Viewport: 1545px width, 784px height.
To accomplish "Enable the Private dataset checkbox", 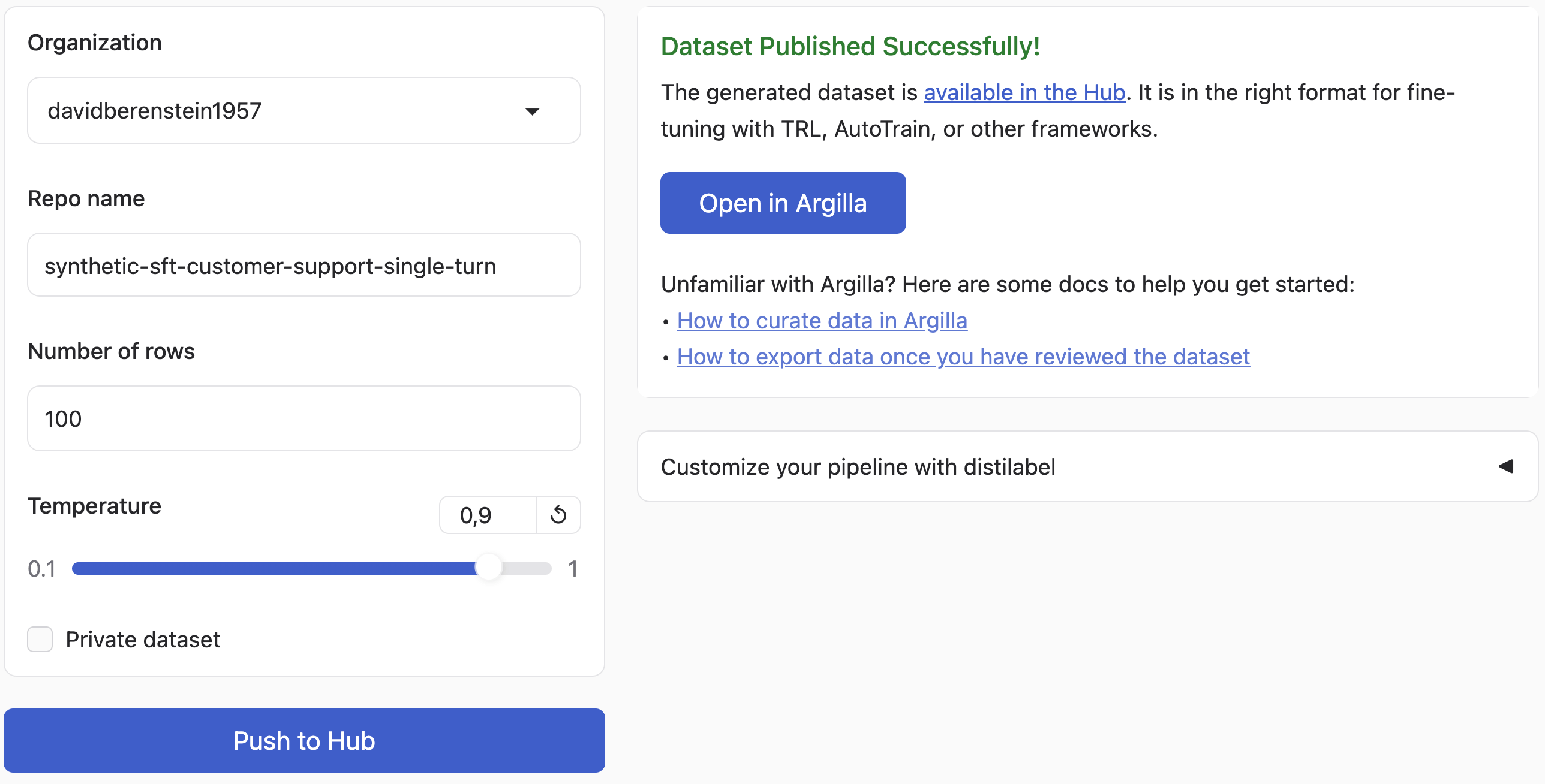I will coord(40,640).
